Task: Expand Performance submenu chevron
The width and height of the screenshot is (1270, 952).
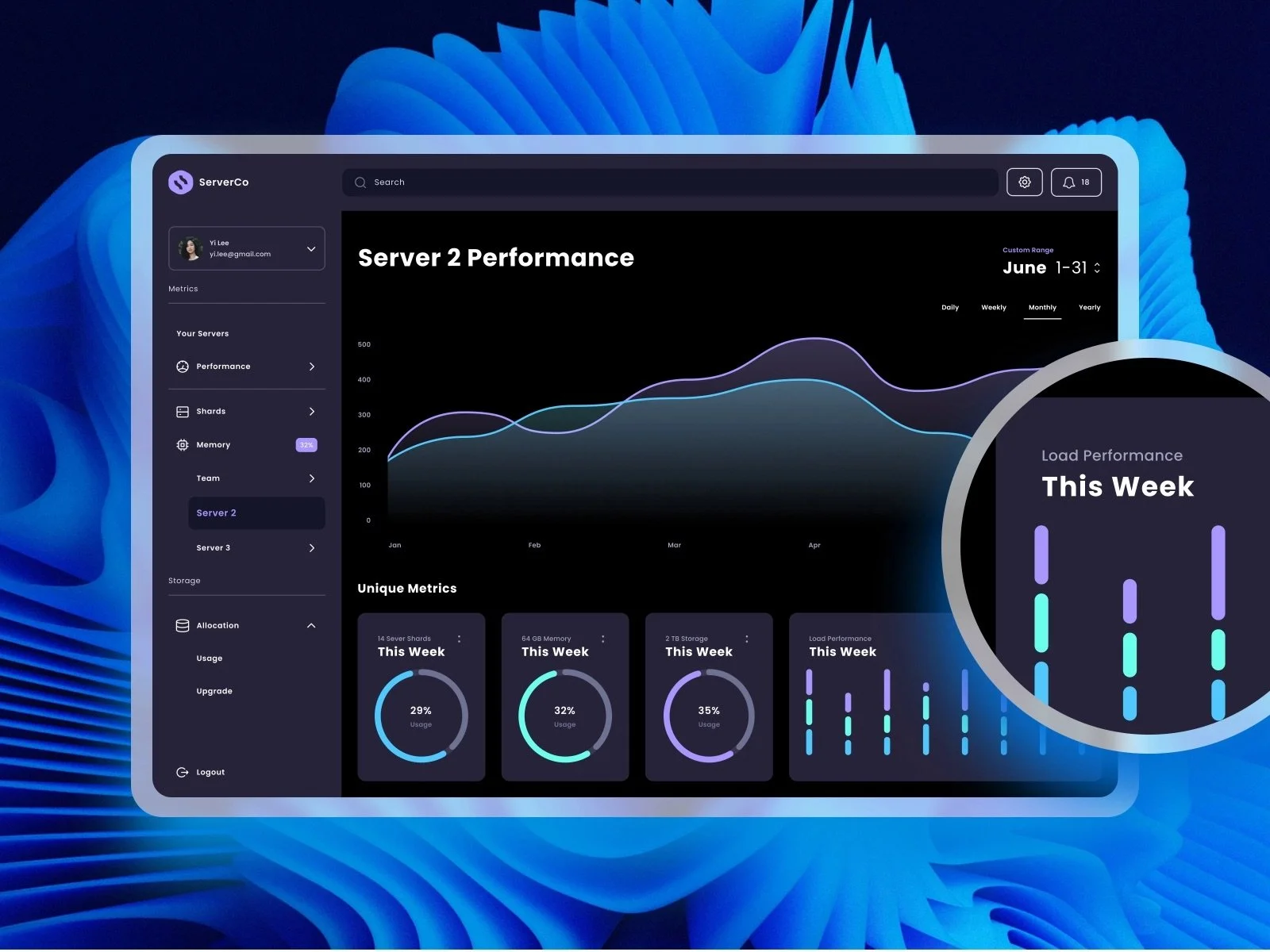Action: coord(312,367)
